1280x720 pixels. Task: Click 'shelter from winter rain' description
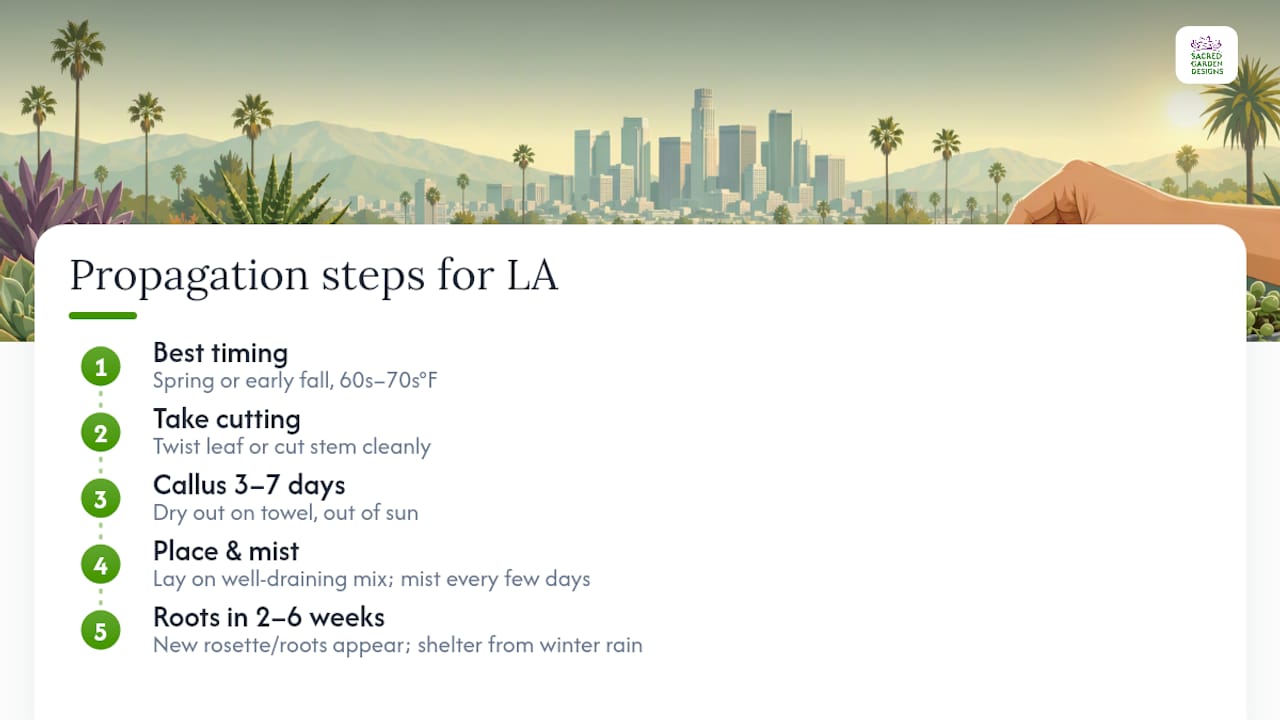pyautogui.click(x=529, y=645)
